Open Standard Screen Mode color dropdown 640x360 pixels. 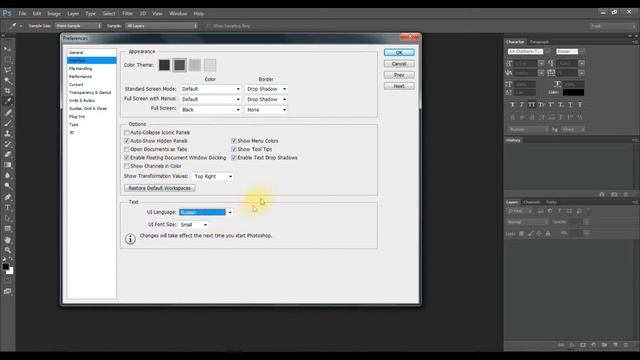click(x=210, y=89)
